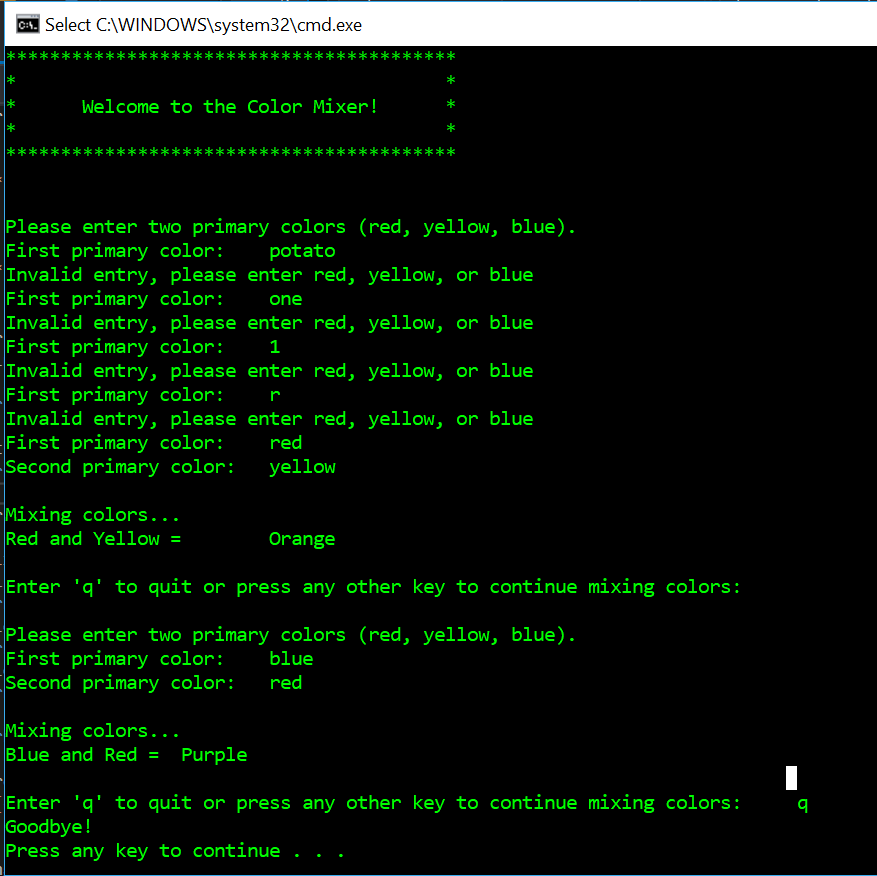Click the "Press any key to continue . . ." line
Image resolution: width=877 pixels, height=876 pixels.
[x=175, y=851]
